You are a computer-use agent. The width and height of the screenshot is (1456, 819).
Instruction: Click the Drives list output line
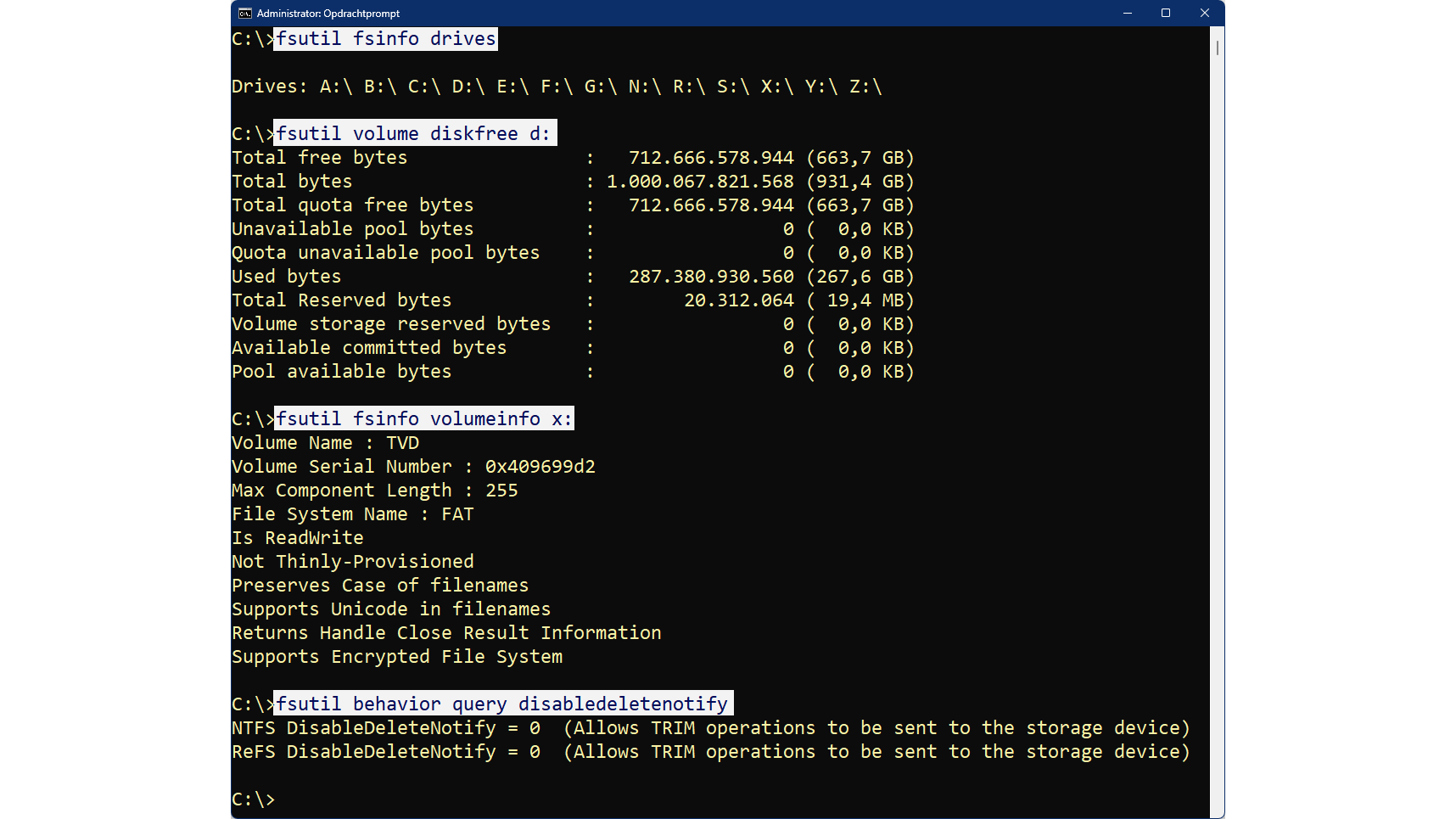pos(557,87)
